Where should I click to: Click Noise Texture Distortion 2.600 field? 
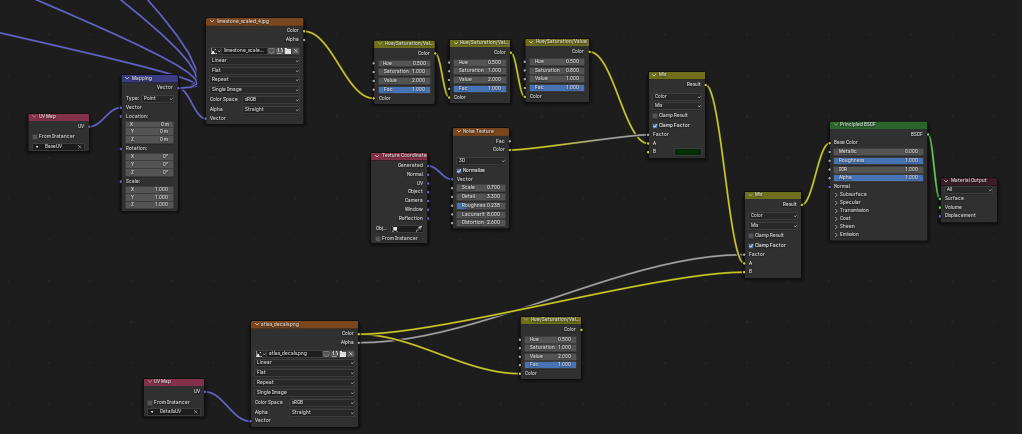[481, 222]
